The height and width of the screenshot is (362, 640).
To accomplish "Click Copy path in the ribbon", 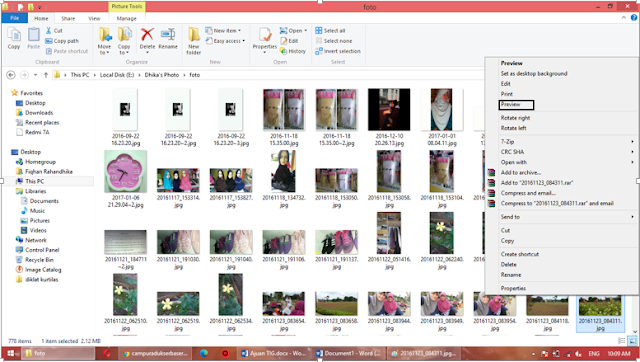I will [x=62, y=41].
